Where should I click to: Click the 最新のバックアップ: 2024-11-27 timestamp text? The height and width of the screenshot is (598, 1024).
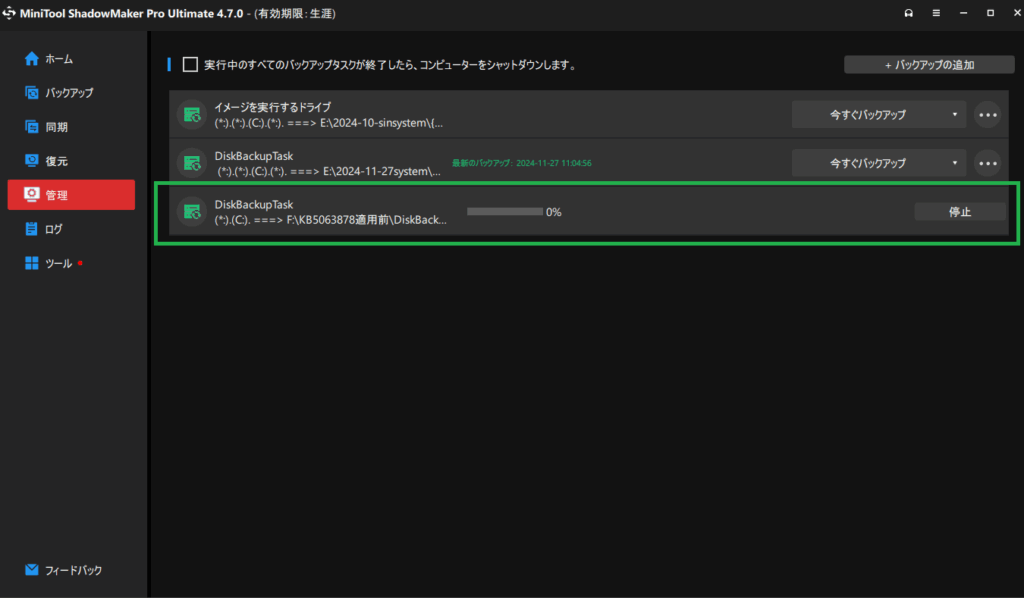pos(522,163)
